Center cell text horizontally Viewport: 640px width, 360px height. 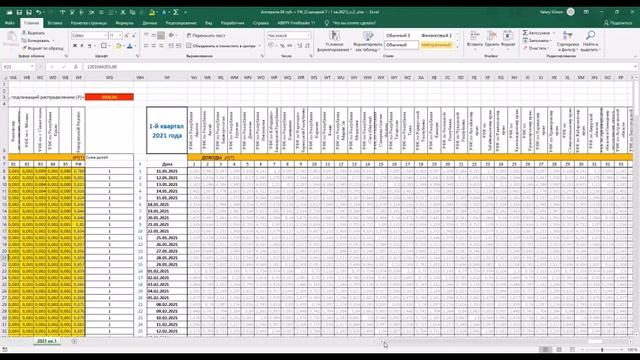click(154, 46)
